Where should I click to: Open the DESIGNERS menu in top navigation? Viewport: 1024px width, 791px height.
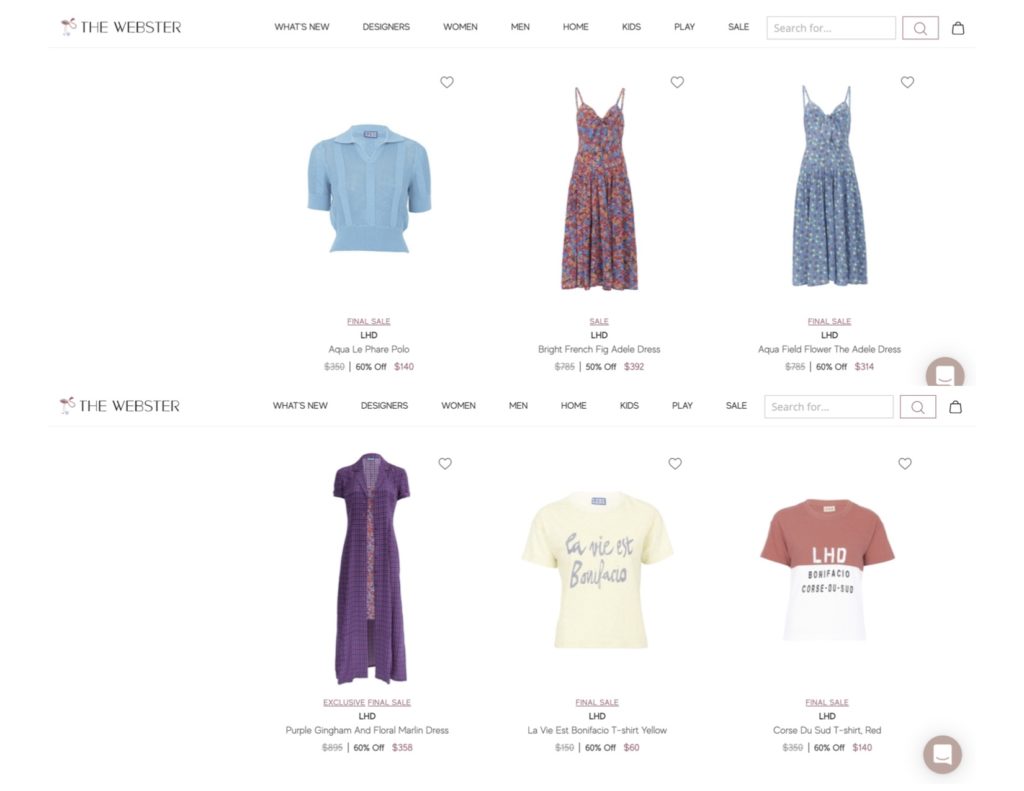point(386,27)
